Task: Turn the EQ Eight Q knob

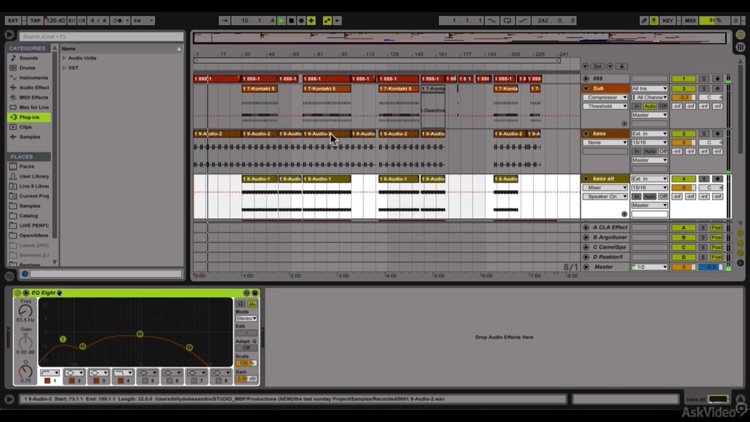Action: click(25, 371)
